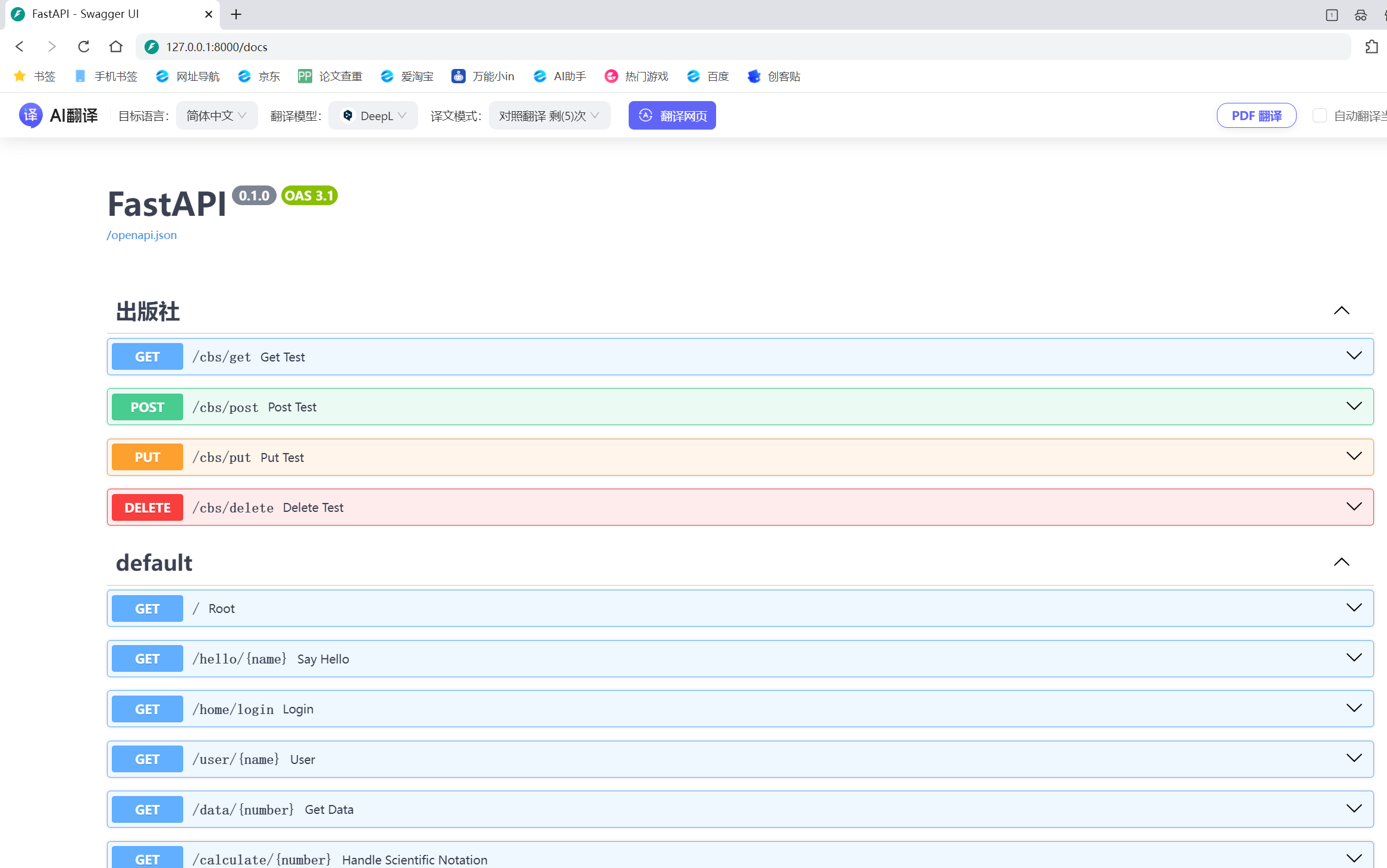
Task: Collapse the default section
Action: [x=1341, y=562]
